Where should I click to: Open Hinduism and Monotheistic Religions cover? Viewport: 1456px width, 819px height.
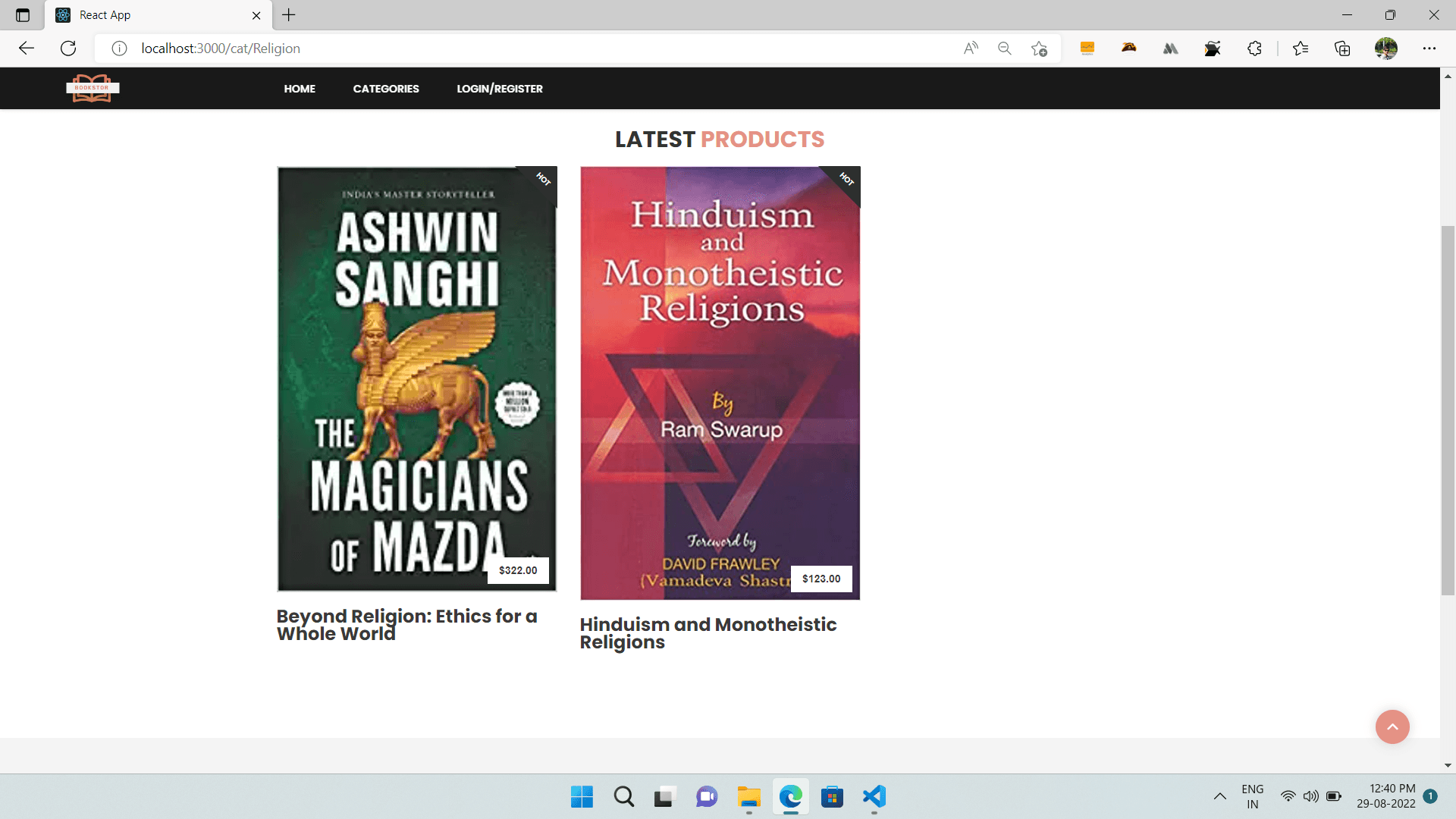(720, 383)
